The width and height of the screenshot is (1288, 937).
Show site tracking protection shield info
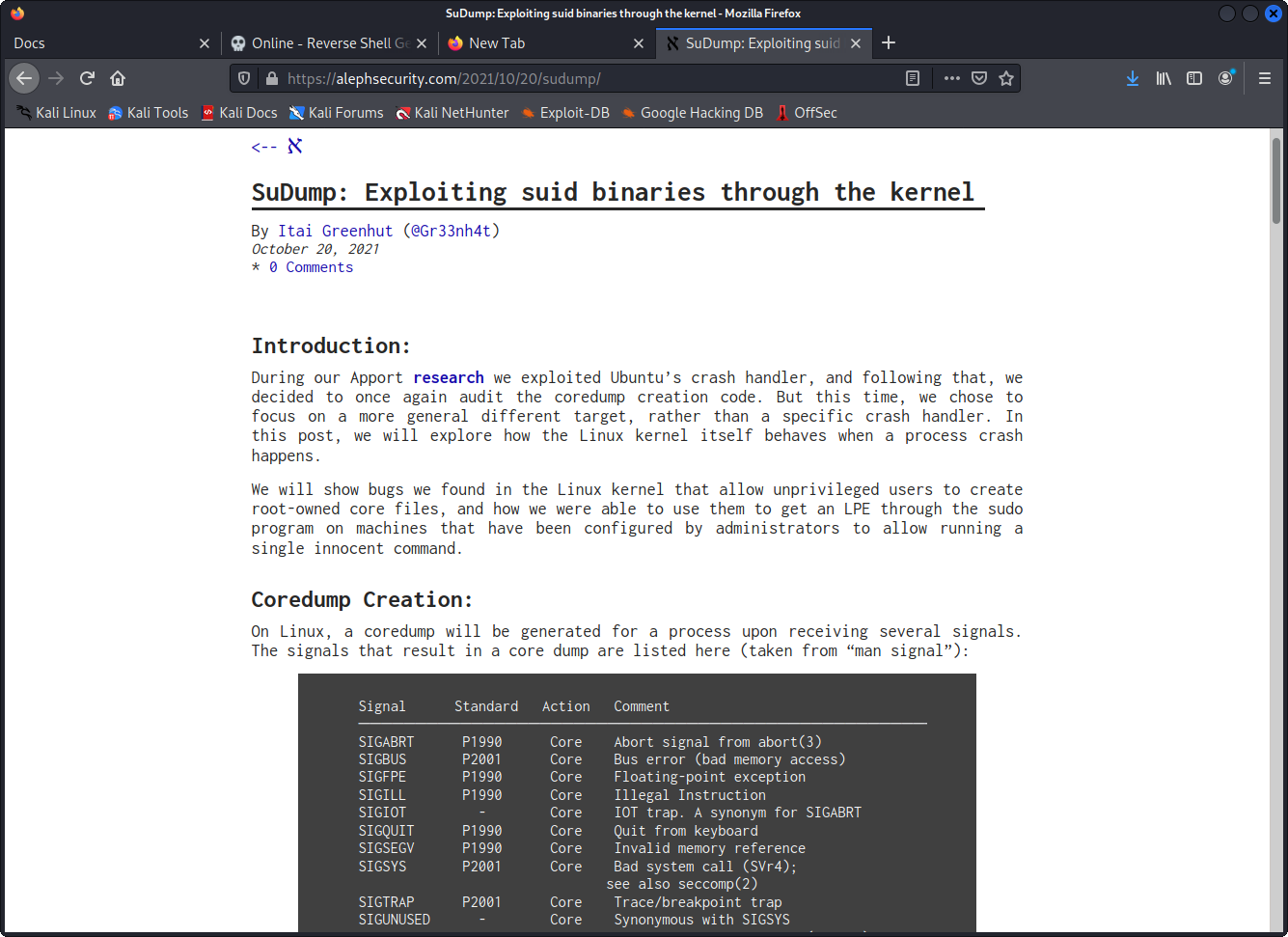[244, 78]
